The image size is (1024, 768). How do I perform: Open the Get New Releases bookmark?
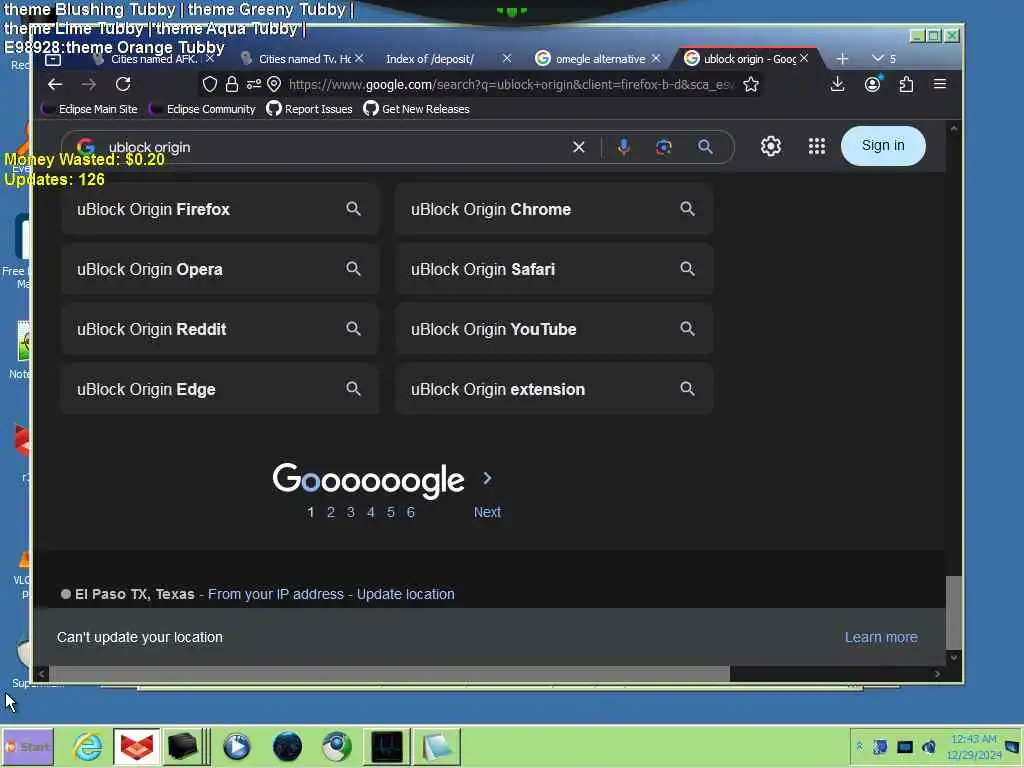tap(417, 109)
